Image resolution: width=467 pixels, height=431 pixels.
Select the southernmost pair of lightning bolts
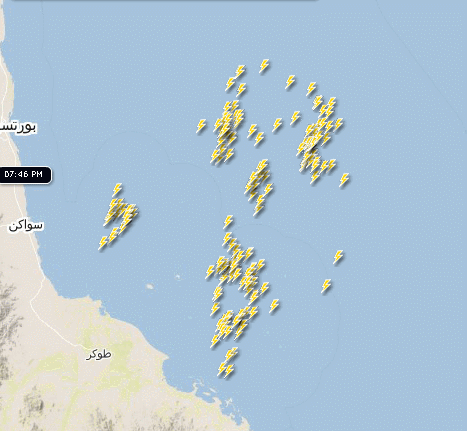pos(226,370)
